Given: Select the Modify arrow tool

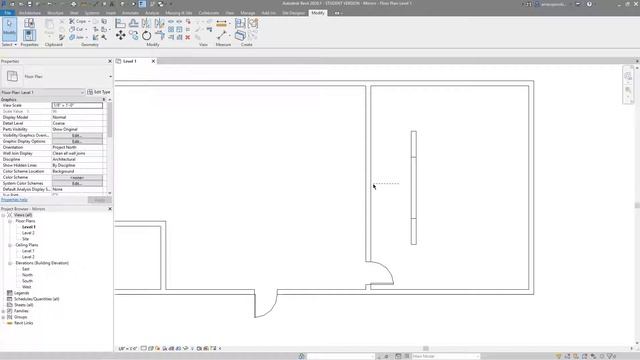Looking at the screenshot, I should (9, 29).
